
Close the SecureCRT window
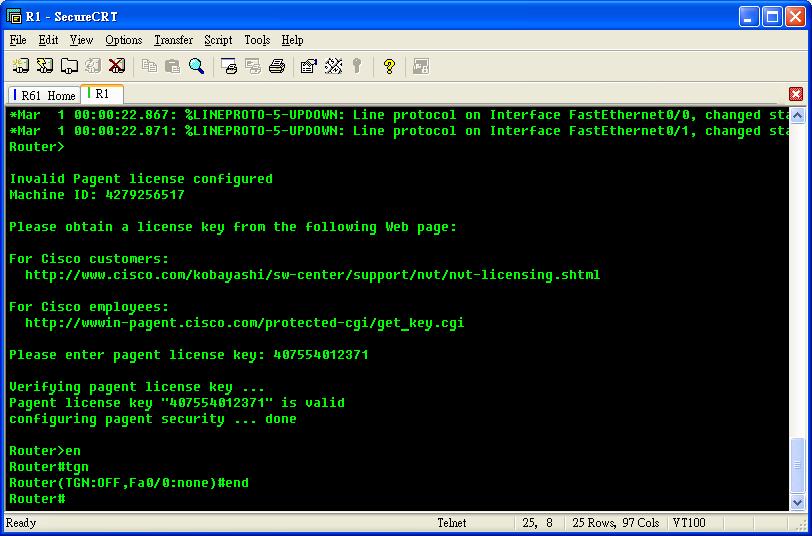tap(795, 17)
